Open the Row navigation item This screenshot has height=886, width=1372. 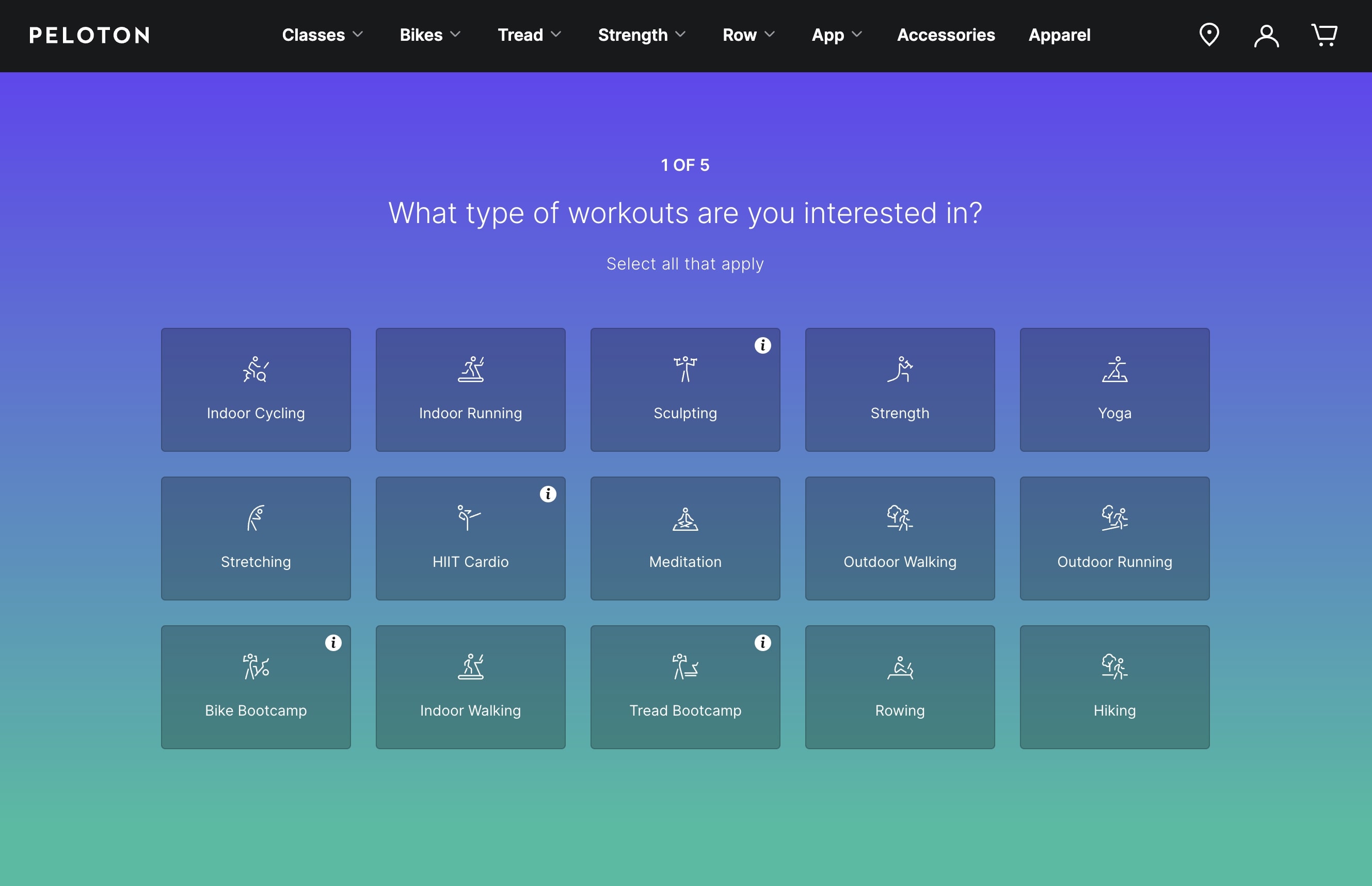tap(740, 35)
